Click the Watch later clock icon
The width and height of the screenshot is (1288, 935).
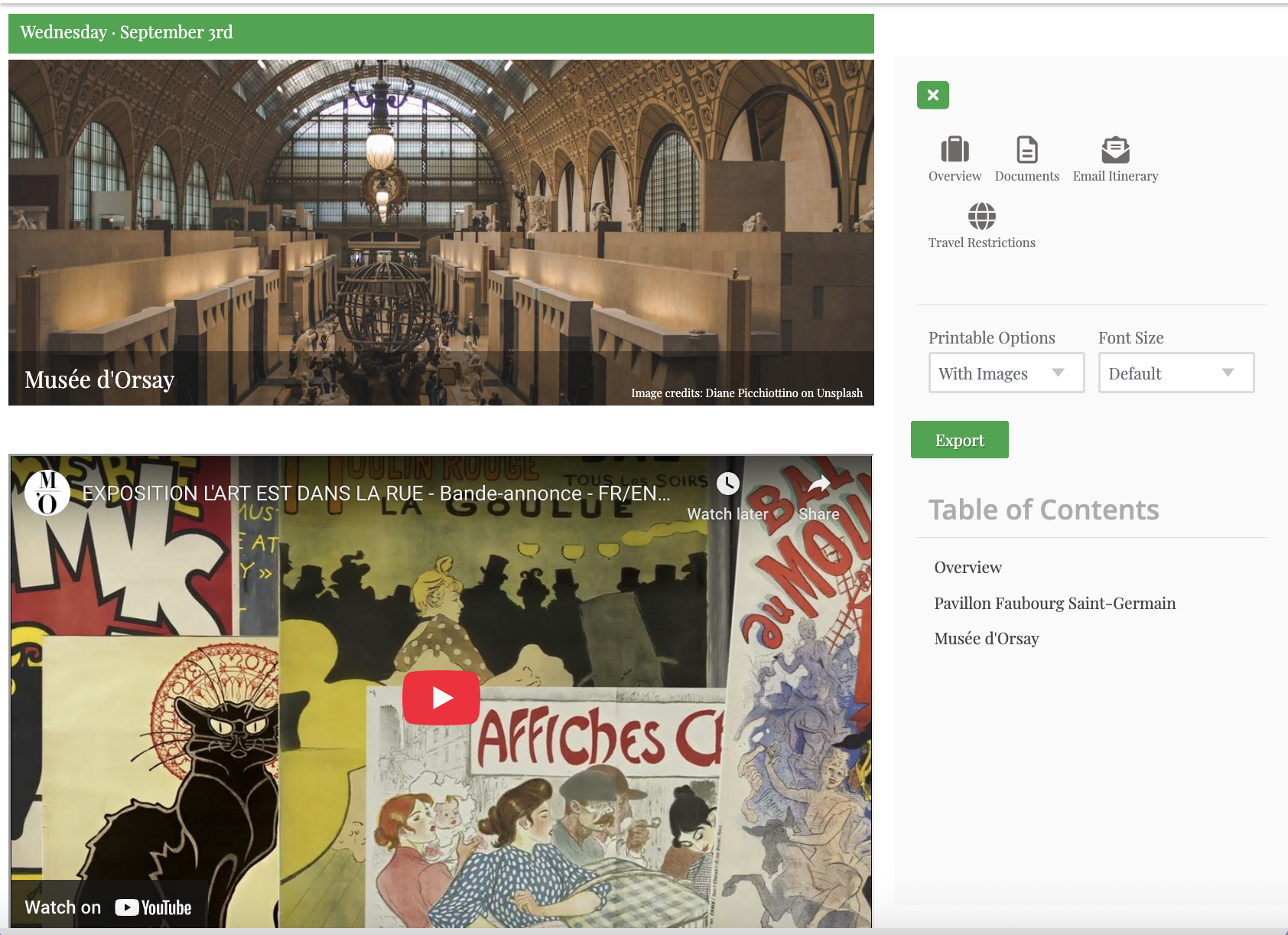click(x=727, y=484)
